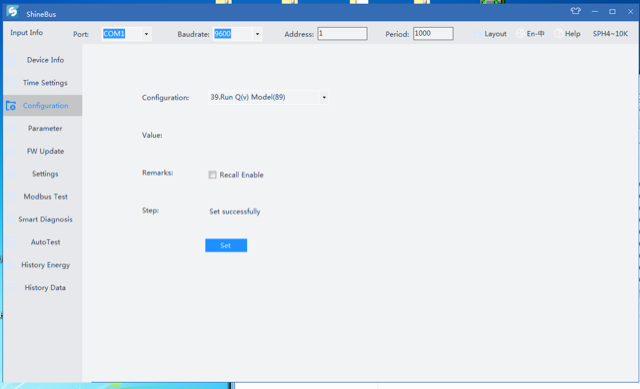Click the En-中 language globe icon
Viewport: 640px width, 389px height.
pos(520,34)
